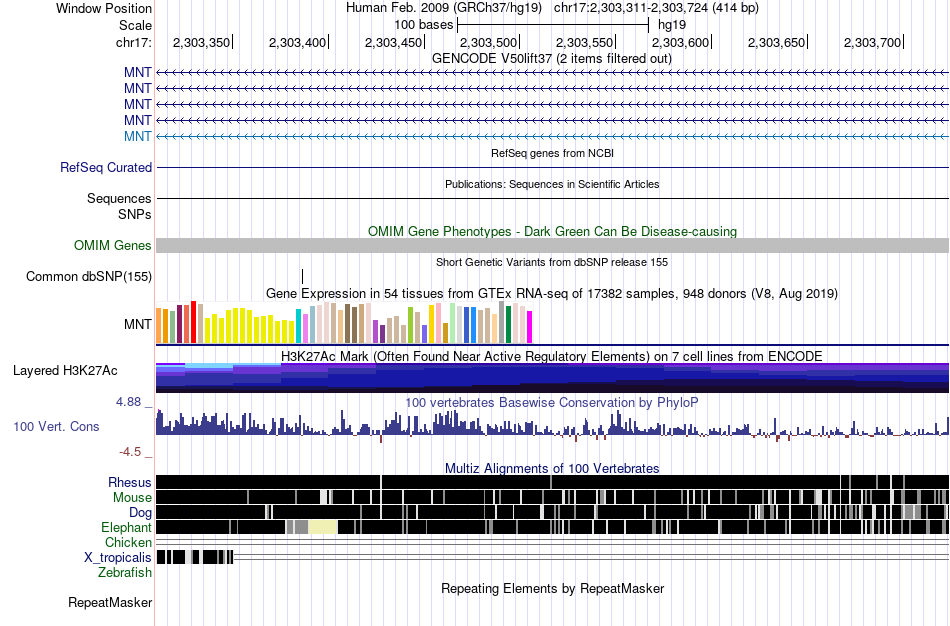
Task: Open GTEx Gene Expression in 54 tissues title
Action: pos(552,293)
